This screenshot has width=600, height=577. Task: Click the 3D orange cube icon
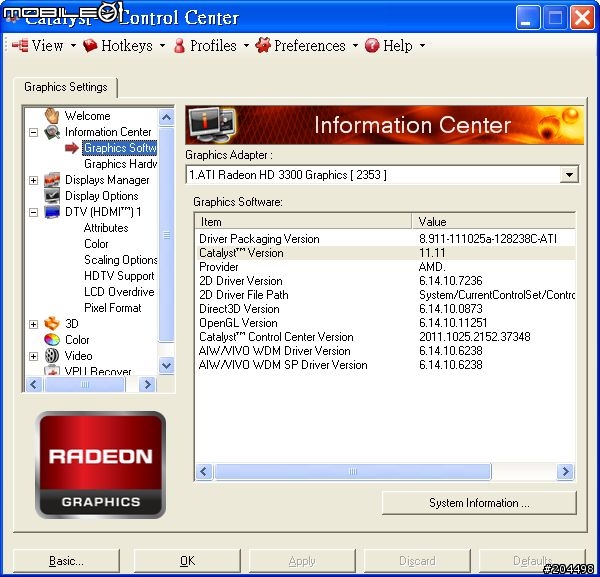click(x=52, y=324)
